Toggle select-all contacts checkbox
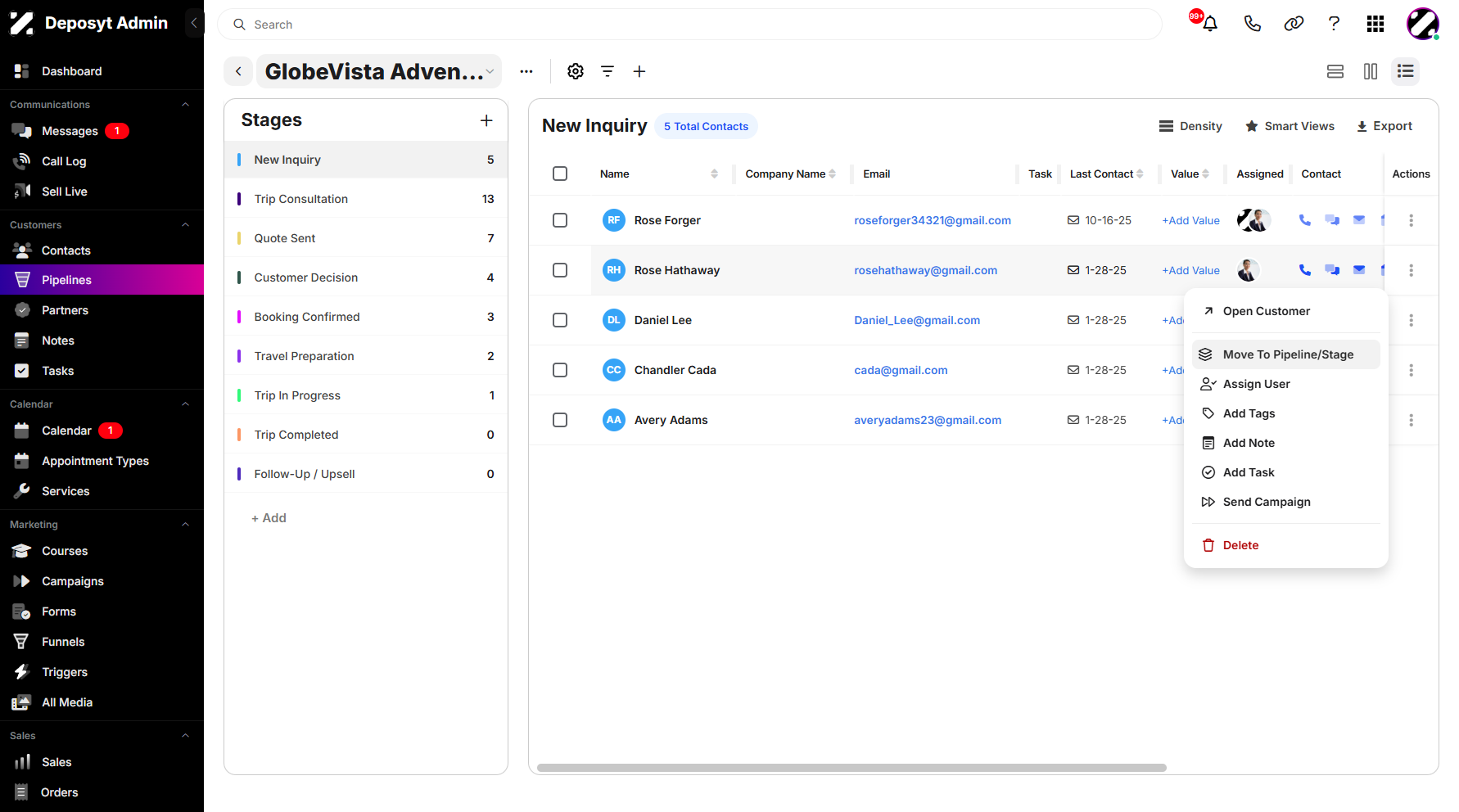Viewport: 1459px width, 812px height. tap(560, 174)
